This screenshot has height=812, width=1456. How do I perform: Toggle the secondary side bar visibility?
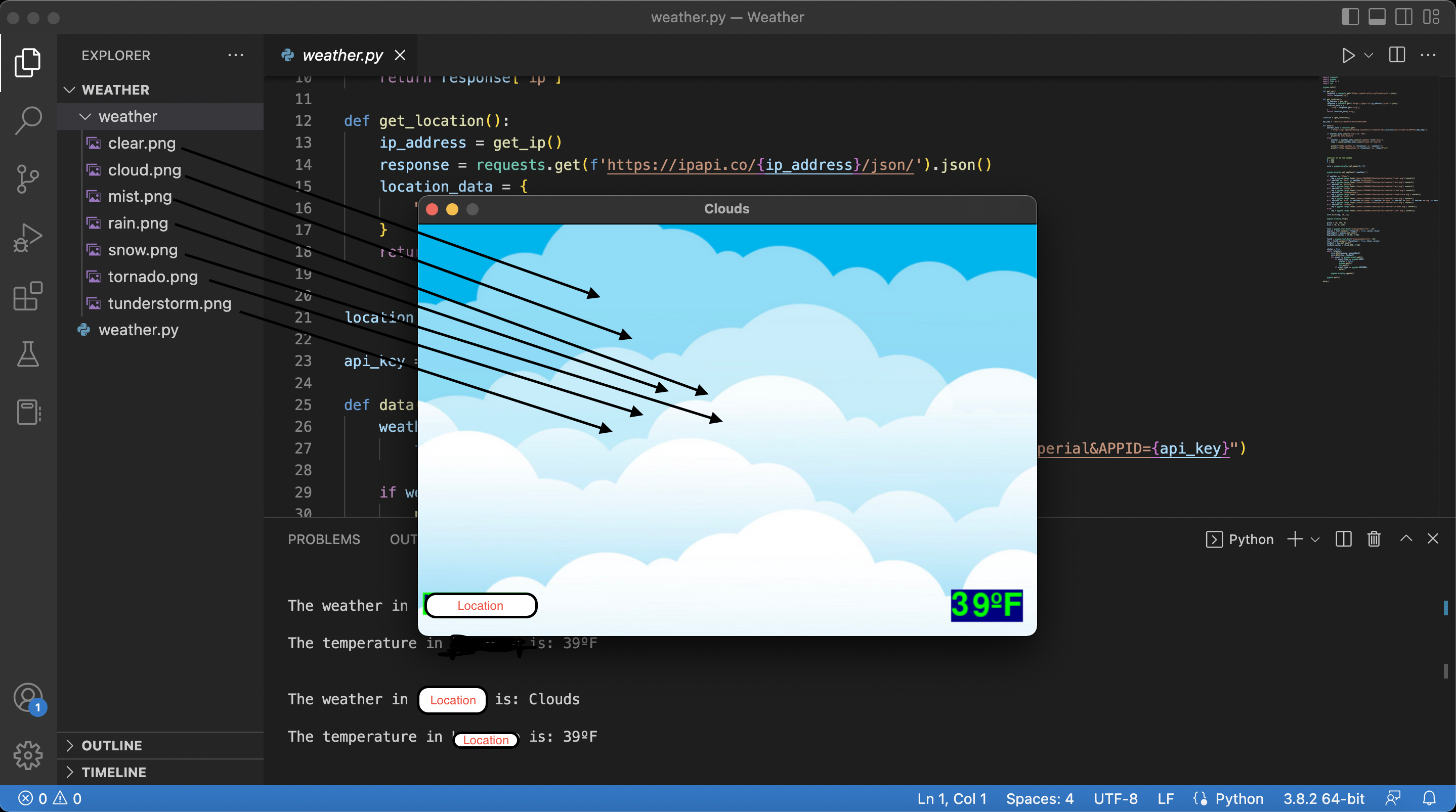[x=1403, y=17]
